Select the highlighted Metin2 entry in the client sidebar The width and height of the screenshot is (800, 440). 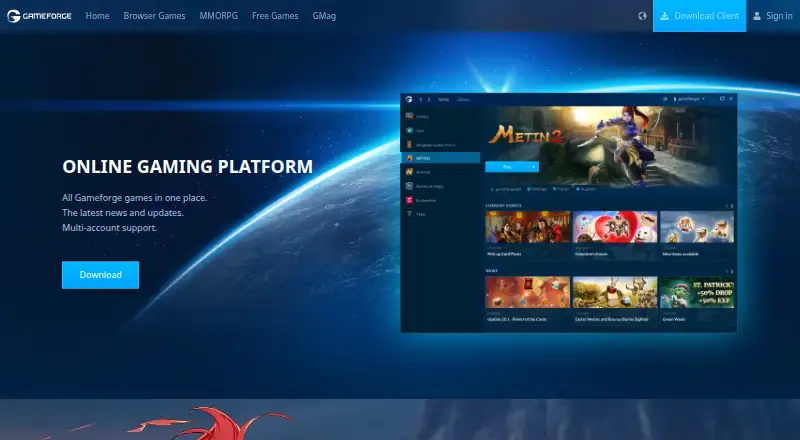440,158
